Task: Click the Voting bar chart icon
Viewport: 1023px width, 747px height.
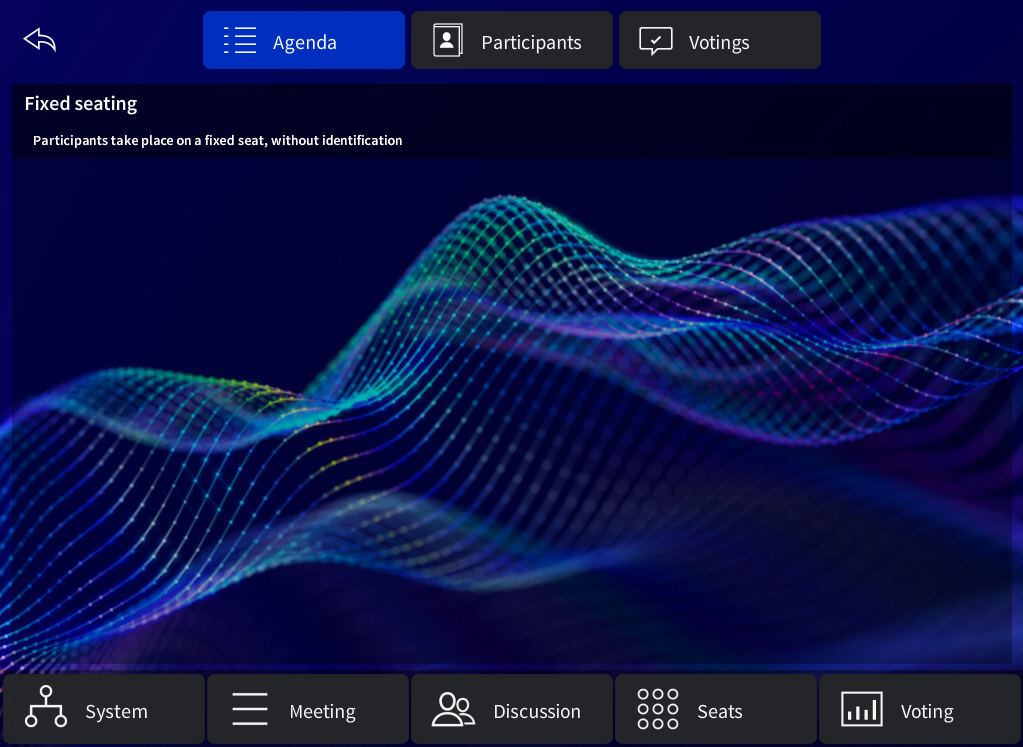Action: tap(861, 709)
